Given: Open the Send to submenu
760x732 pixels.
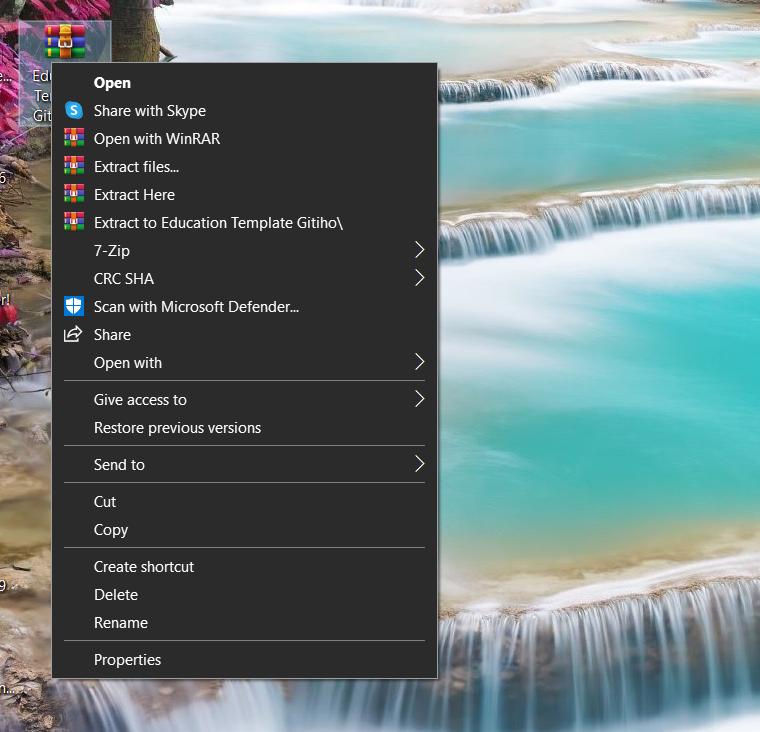Looking at the screenshot, I should 245,465.
